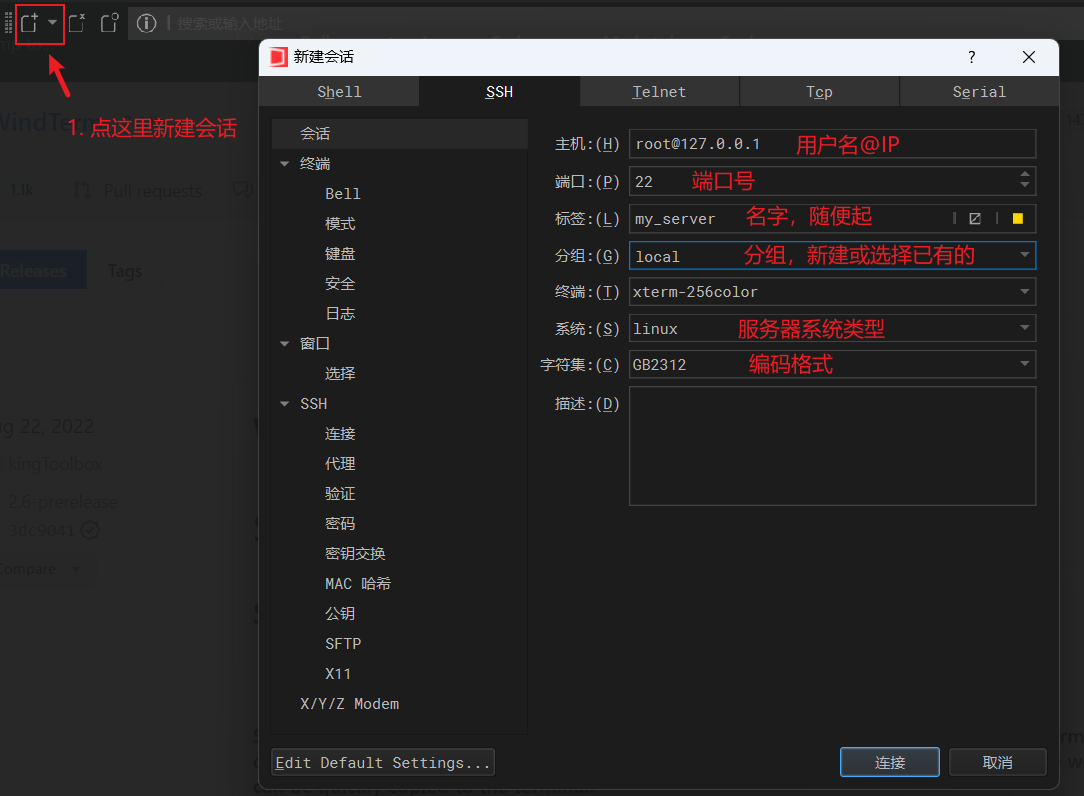Open the 终端 terminal type dropdown
Image resolution: width=1084 pixels, height=796 pixels.
pos(1025,291)
